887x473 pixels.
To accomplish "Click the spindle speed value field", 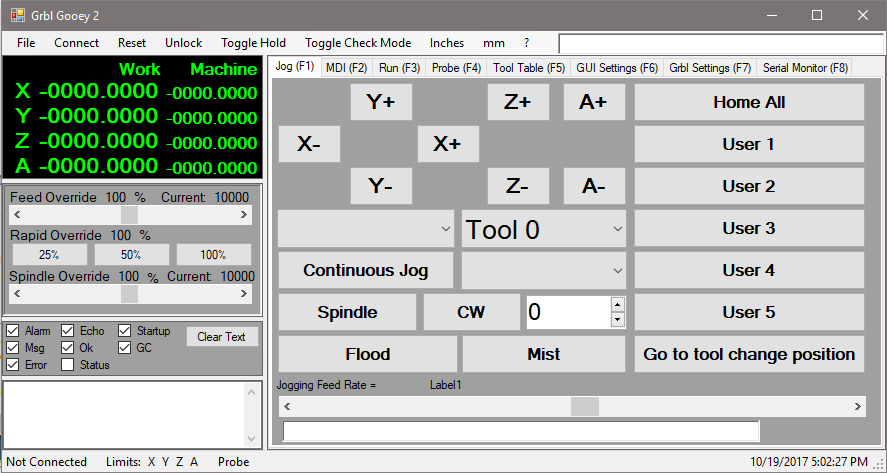I will tap(569, 312).
